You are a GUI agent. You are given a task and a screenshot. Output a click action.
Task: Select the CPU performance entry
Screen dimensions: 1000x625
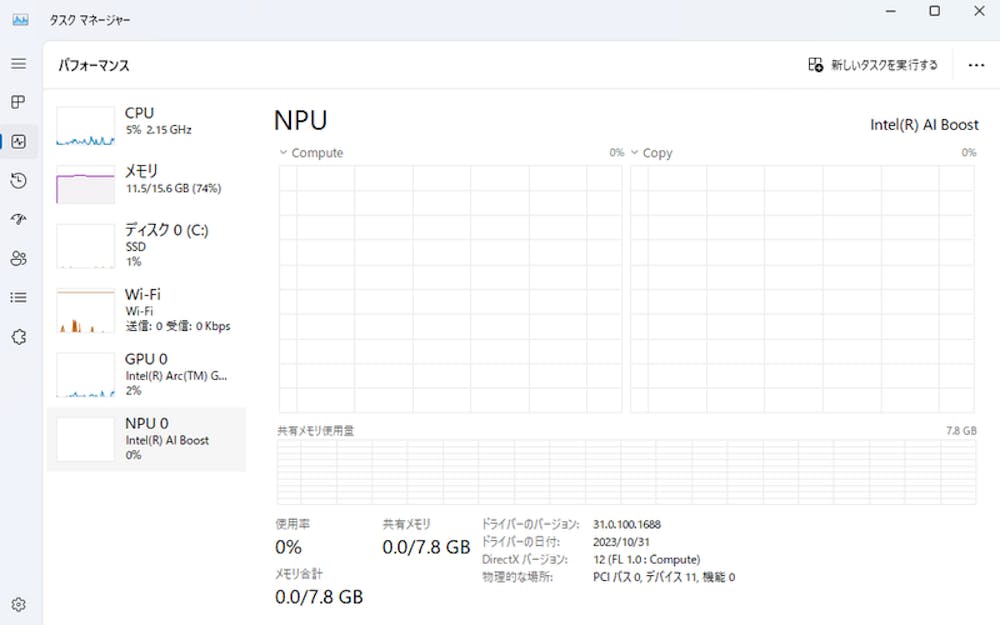click(x=146, y=125)
